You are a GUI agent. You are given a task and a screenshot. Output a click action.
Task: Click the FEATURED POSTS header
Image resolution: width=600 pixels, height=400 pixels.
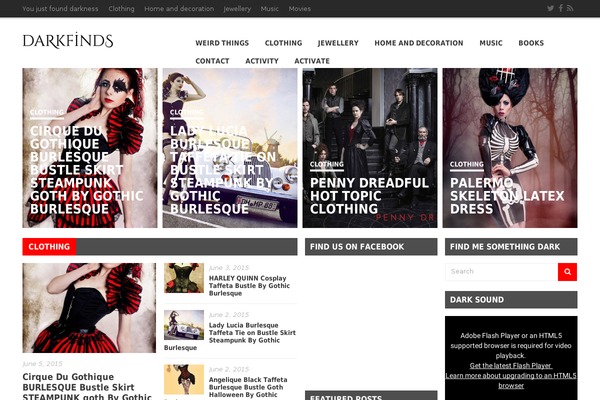point(371,395)
